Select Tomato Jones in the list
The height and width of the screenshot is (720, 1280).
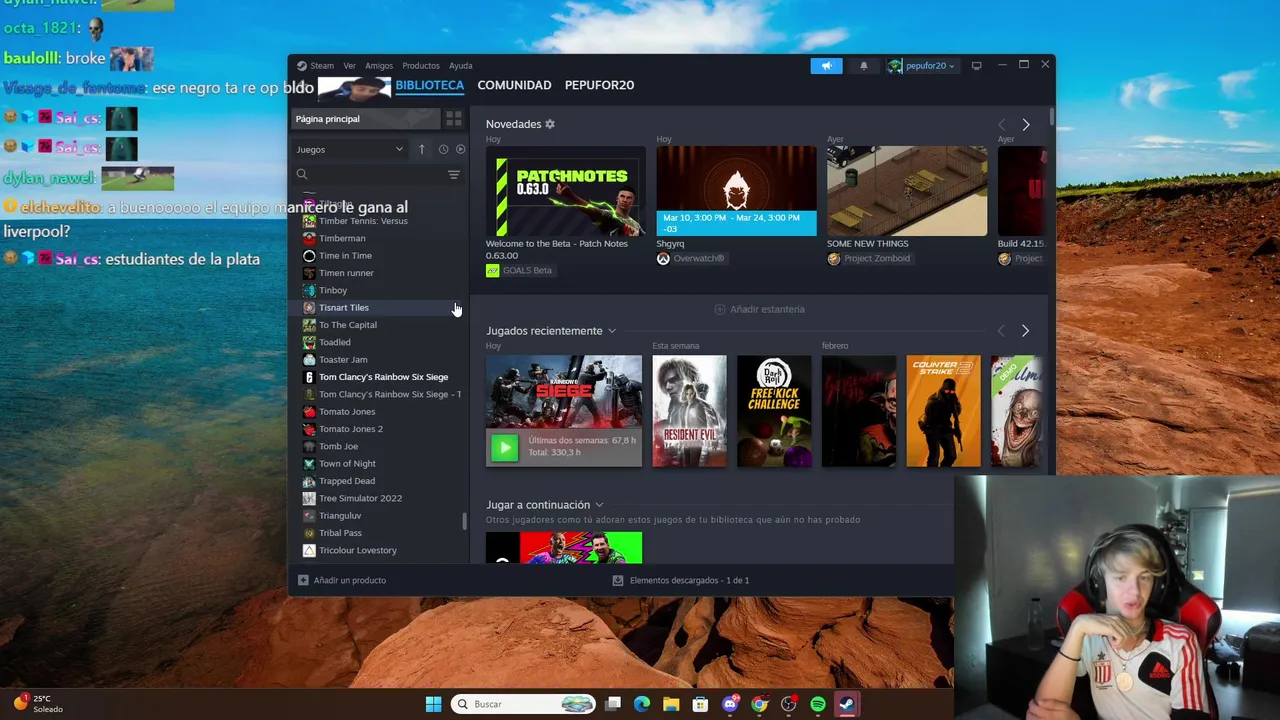pyautogui.click(x=347, y=411)
